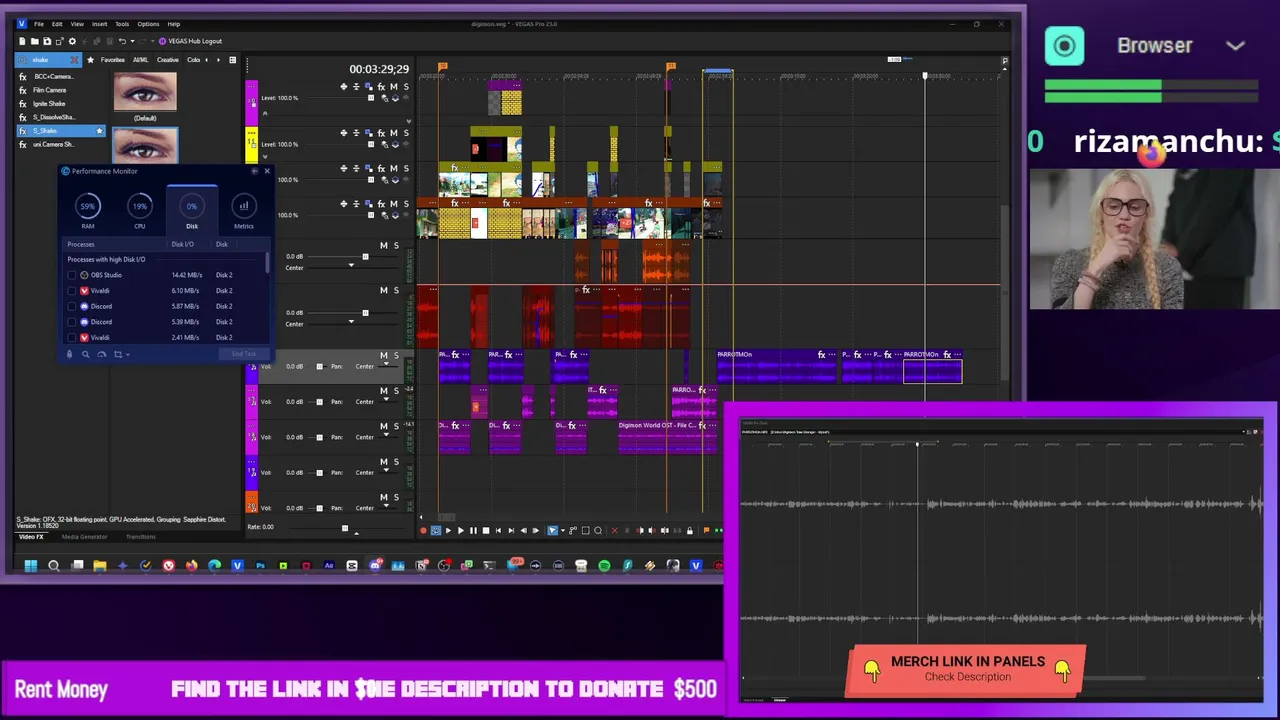1280x720 pixels.
Task: Click the search icon in Performance Monitor footer
Action: 85,354
